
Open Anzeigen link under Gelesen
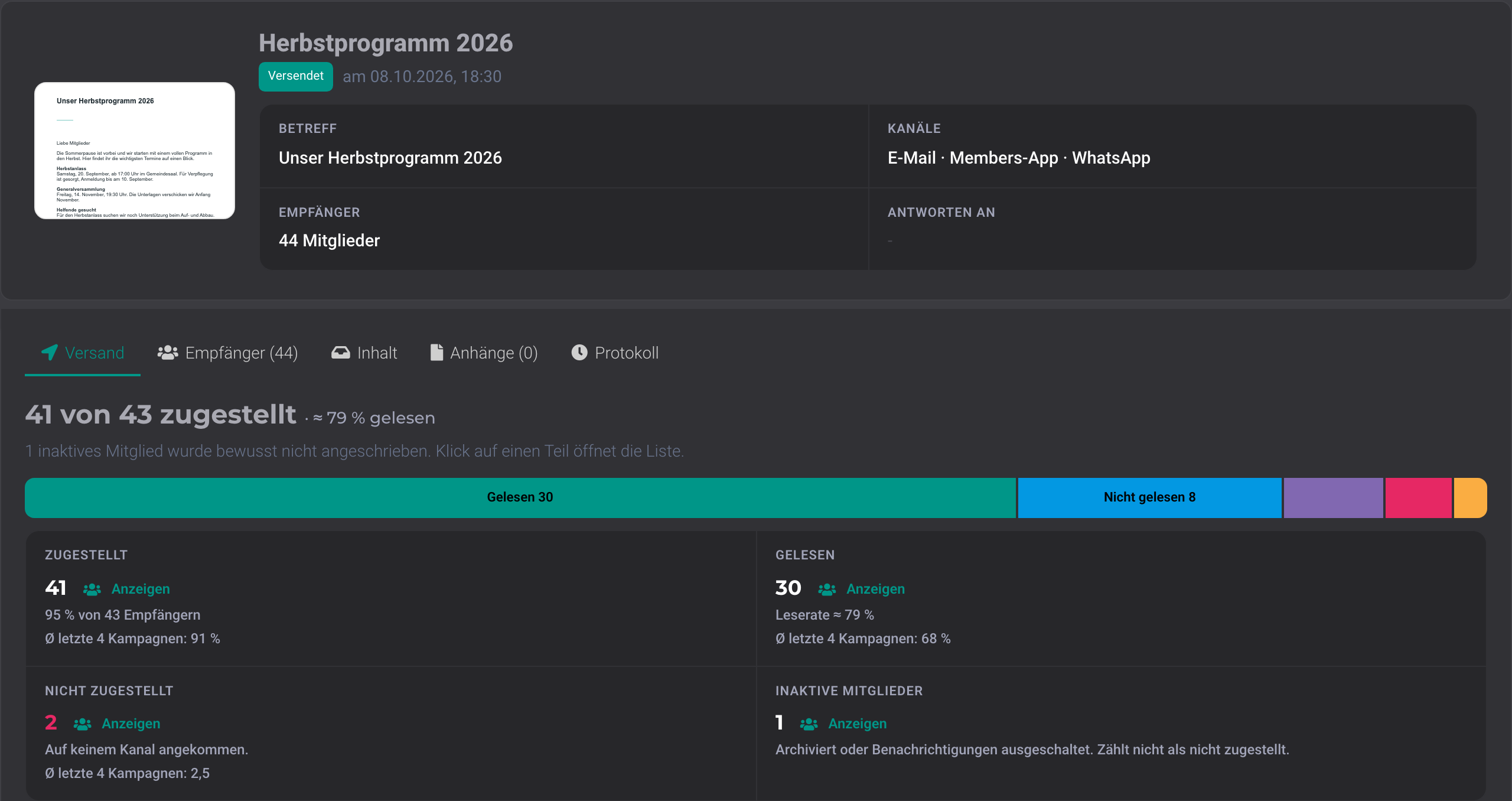click(x=875, y=589)
